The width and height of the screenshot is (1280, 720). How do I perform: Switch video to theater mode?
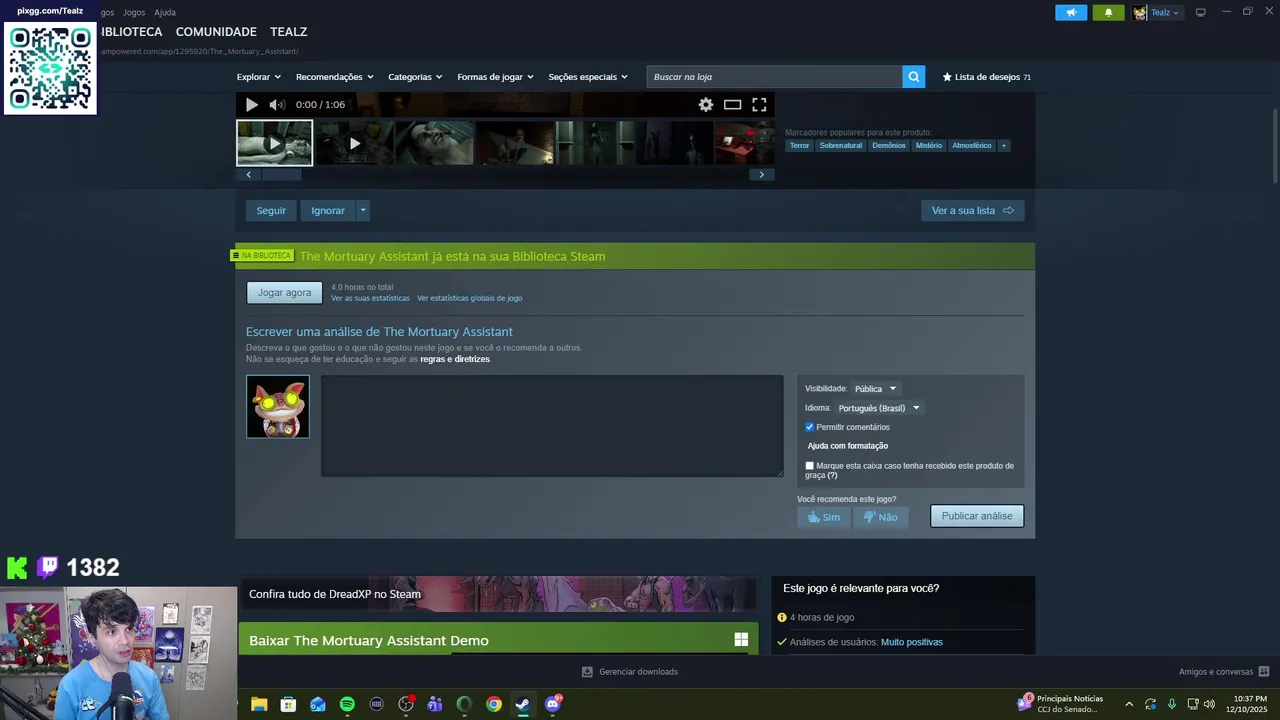tap(732, 104)
